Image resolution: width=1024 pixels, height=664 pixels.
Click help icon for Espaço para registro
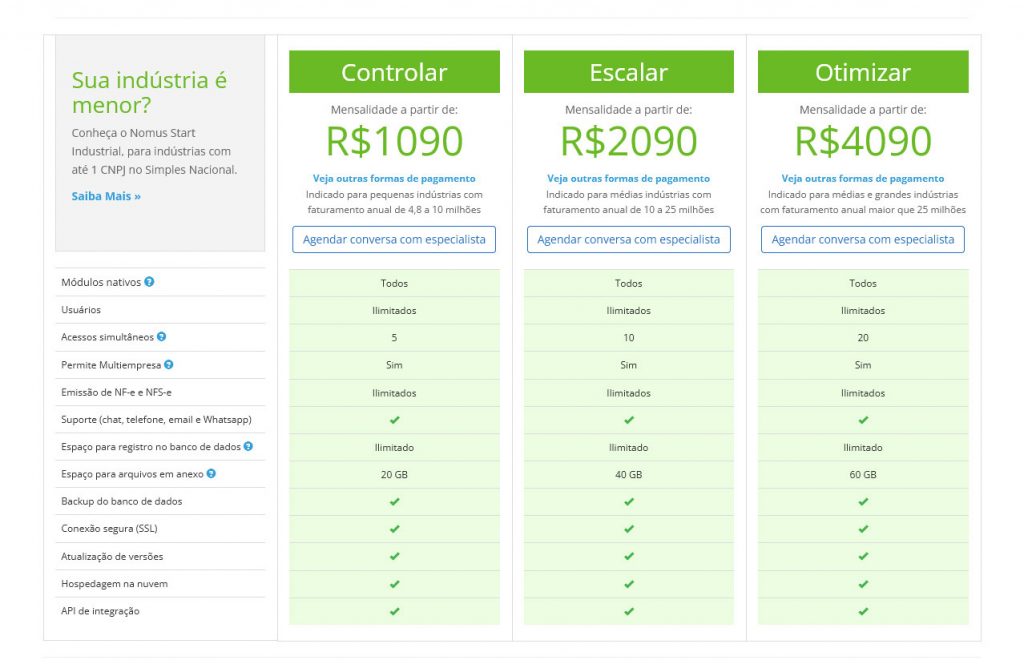[x=248, y=447]
